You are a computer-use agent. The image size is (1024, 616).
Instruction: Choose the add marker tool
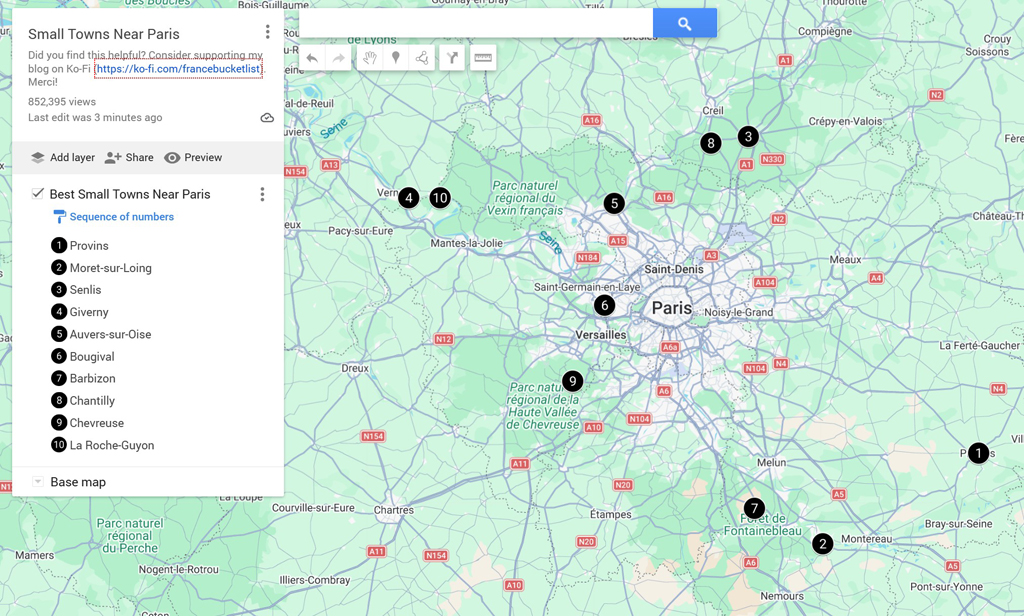pyautogui.click(x=396, y=58)
